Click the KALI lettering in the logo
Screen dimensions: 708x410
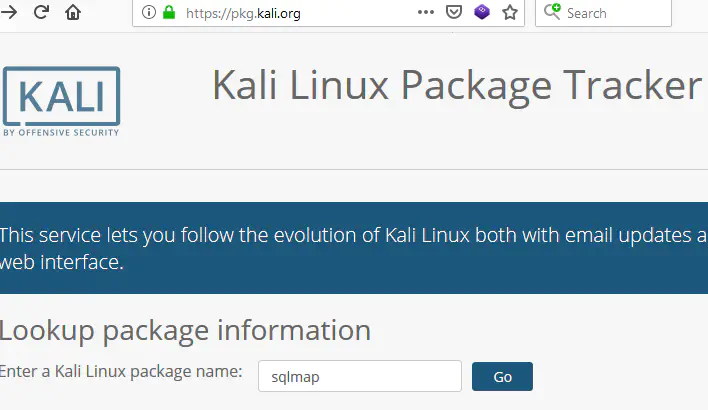point(61,96)
